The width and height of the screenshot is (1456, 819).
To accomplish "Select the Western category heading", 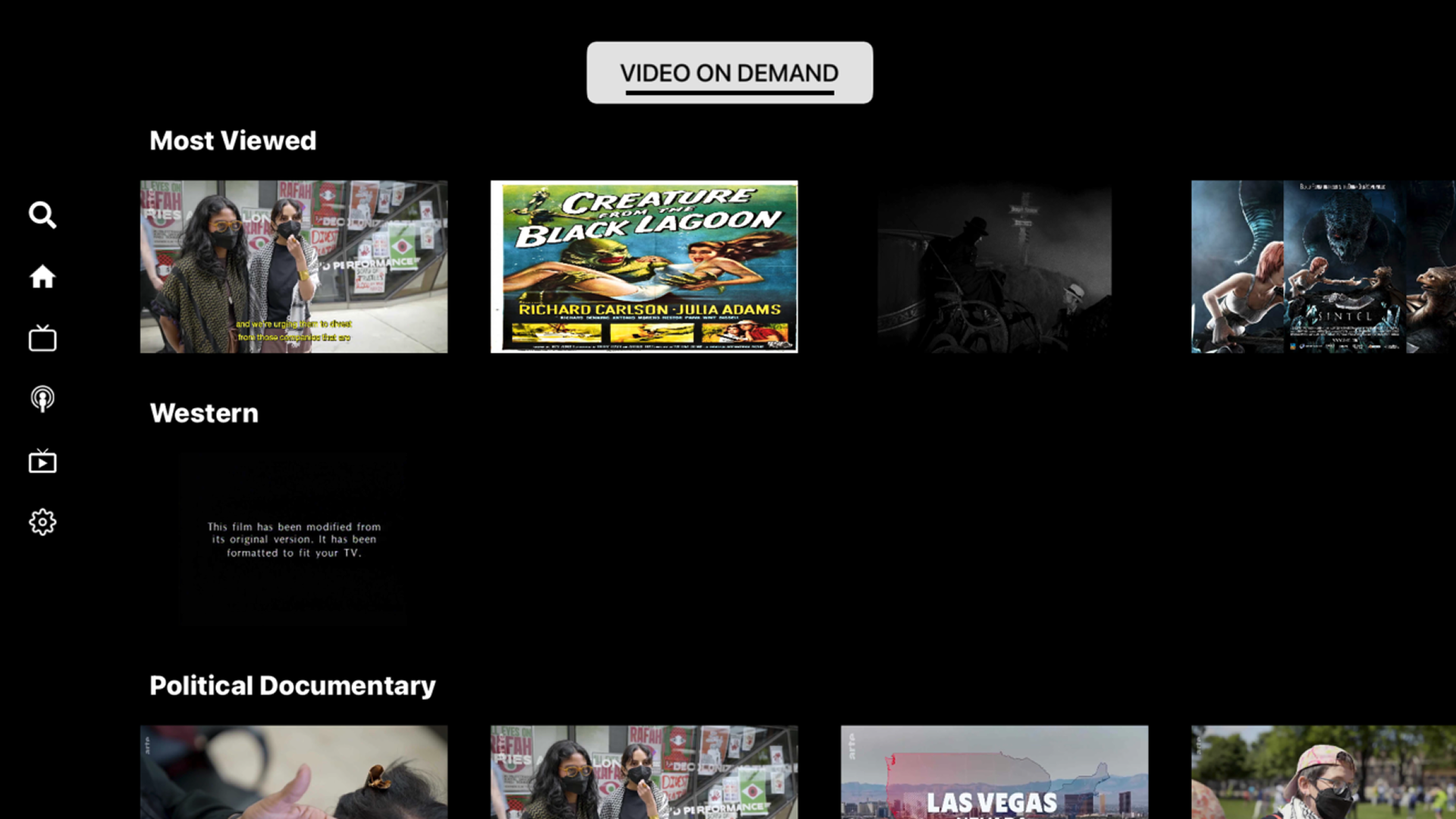I will pyautogui.click(x=204, y=413).
